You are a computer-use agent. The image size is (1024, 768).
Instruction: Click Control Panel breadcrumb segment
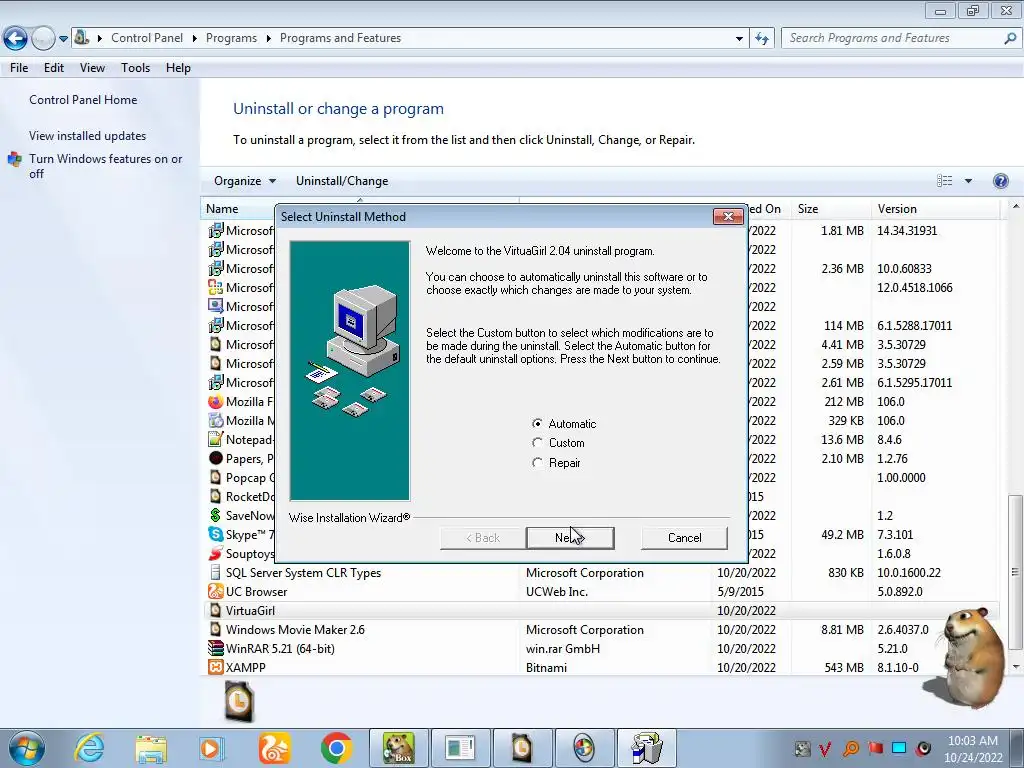pyautogui.click(x=147, y=38)
